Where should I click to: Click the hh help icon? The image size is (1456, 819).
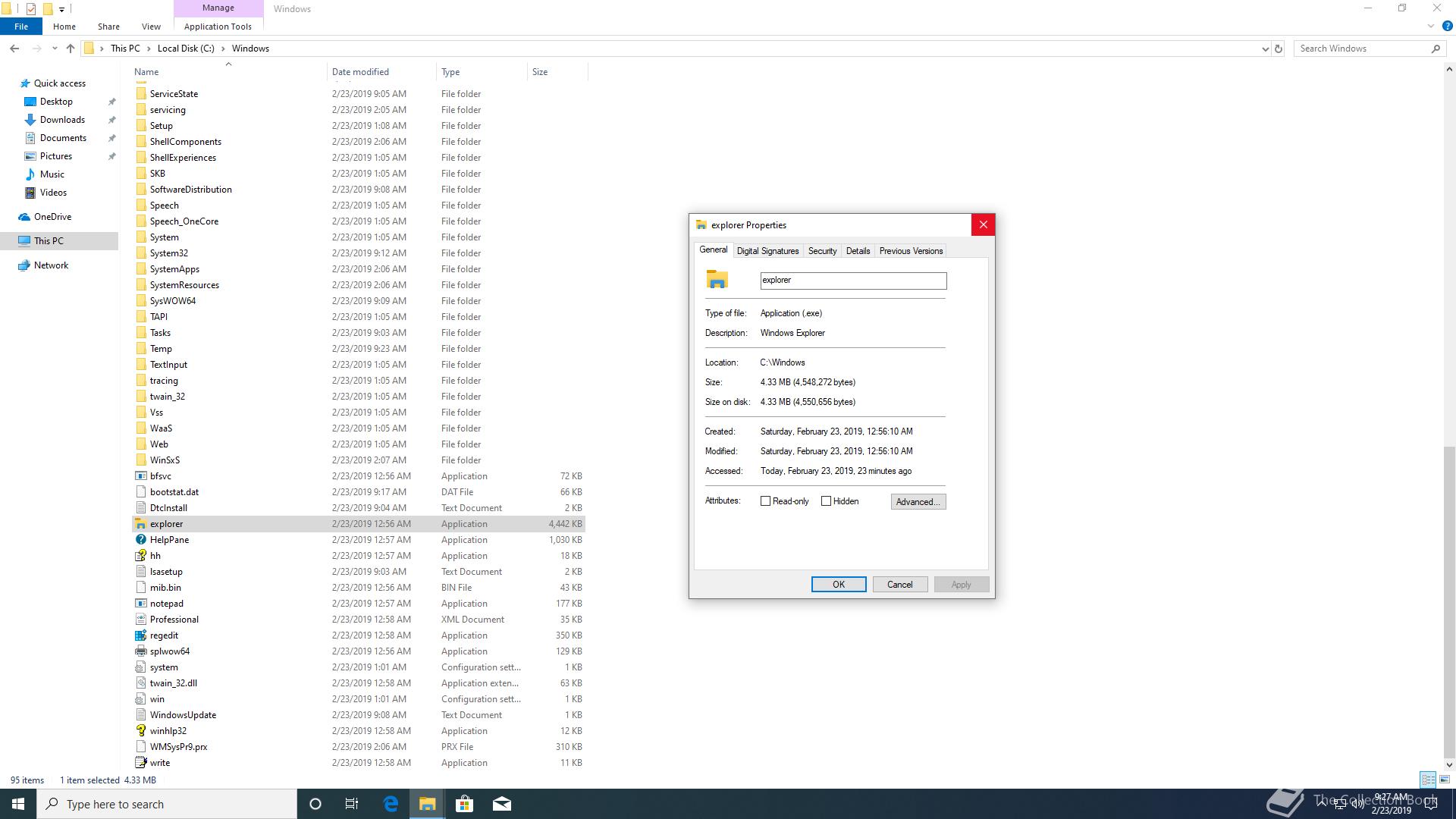[x=140, y=556]
